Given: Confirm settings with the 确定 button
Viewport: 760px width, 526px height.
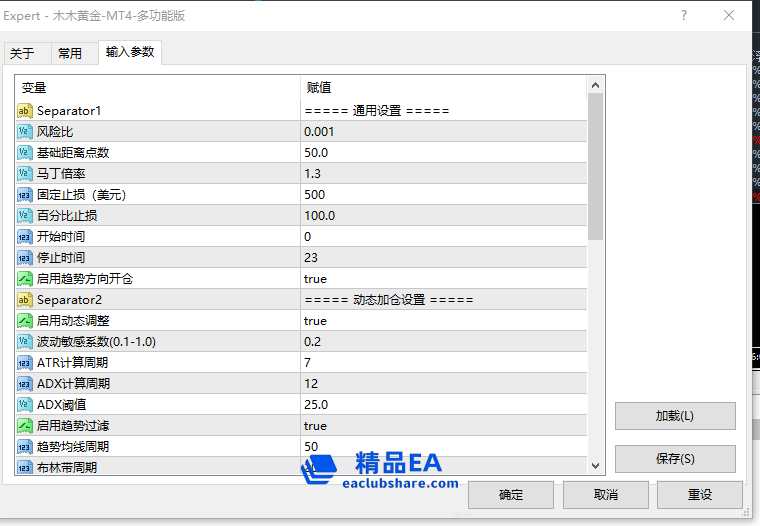Looking at the screenshot, I should [510, 495].
